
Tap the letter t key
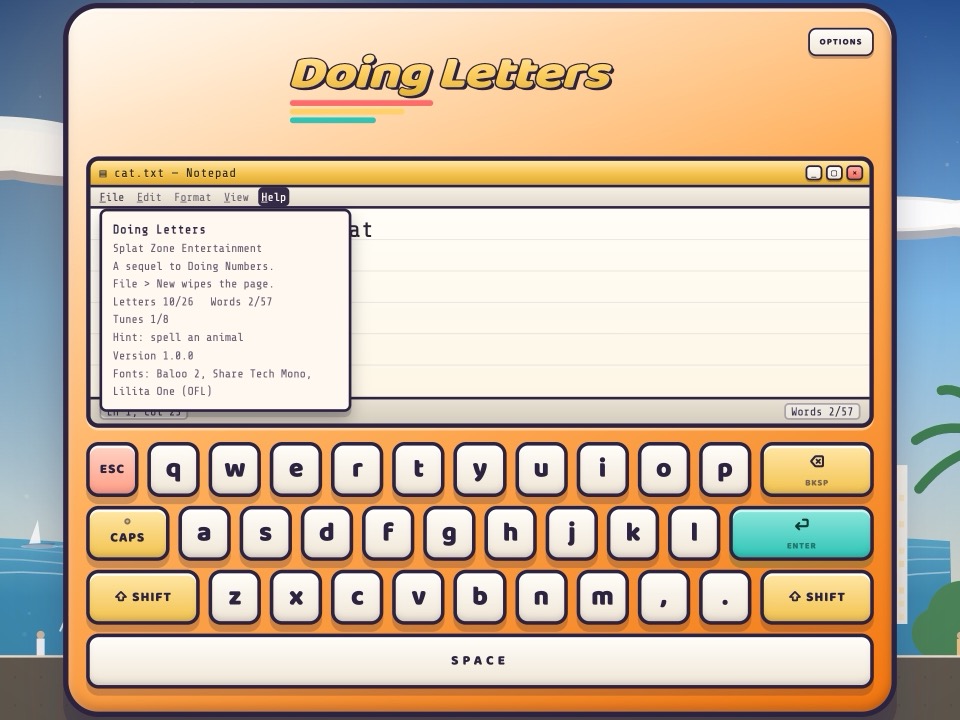pos(418,469)
